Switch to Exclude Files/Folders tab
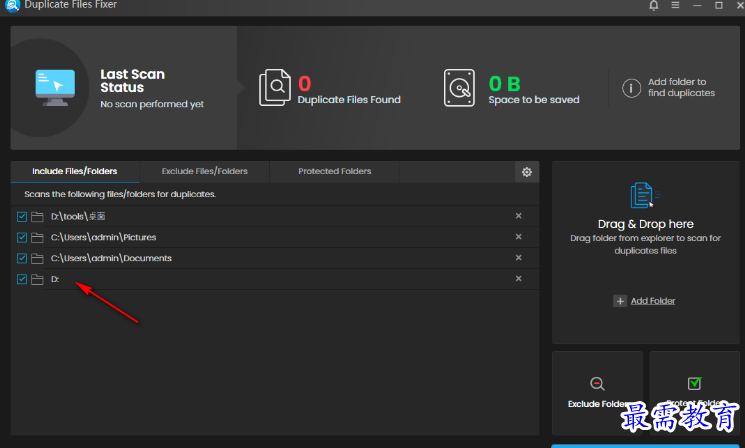The width and height of the screenshot is (745, 448). coord(204,172)
